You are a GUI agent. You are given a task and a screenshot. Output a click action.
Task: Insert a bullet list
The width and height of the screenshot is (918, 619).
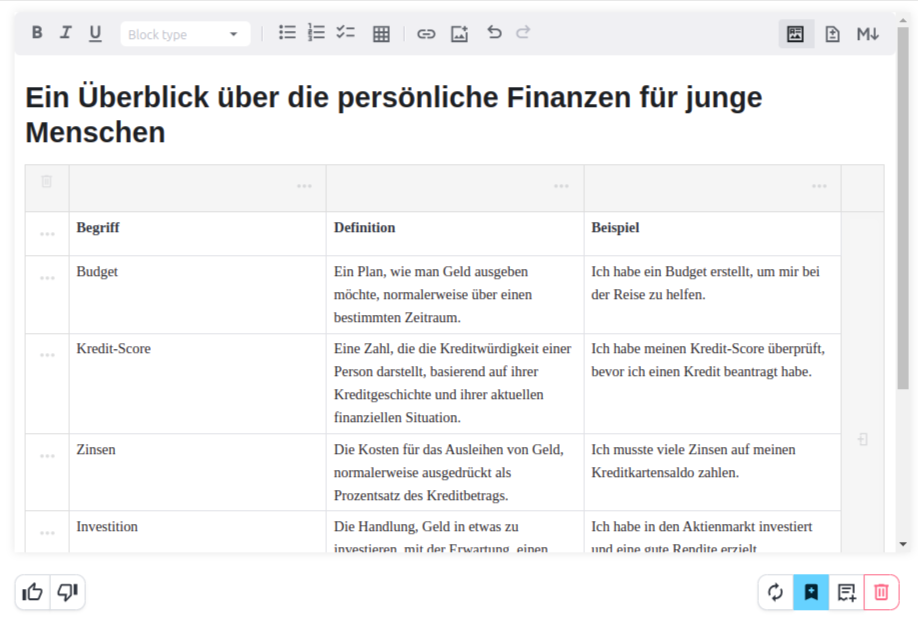(x=287, y=33)
